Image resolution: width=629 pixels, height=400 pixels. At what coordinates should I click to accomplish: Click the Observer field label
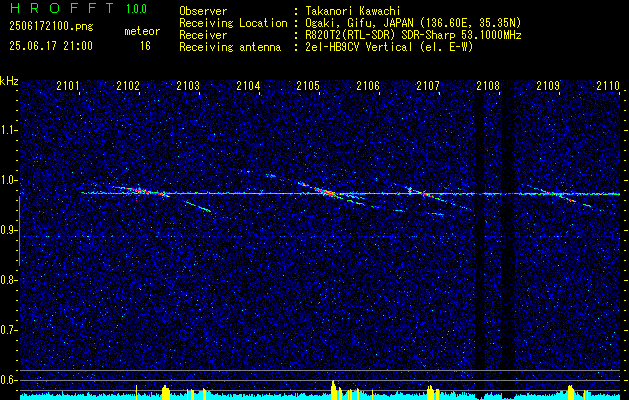[x=203, y=11]
